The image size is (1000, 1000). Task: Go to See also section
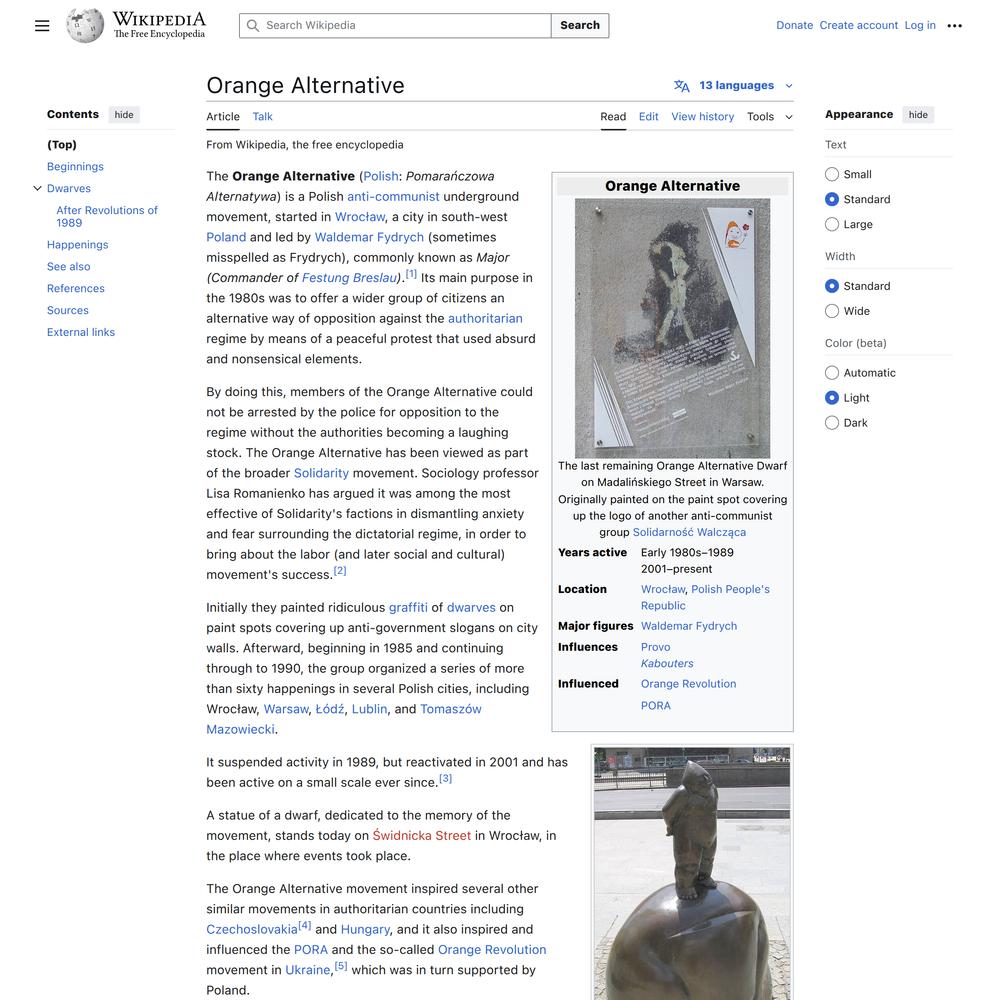click(68, 267)
